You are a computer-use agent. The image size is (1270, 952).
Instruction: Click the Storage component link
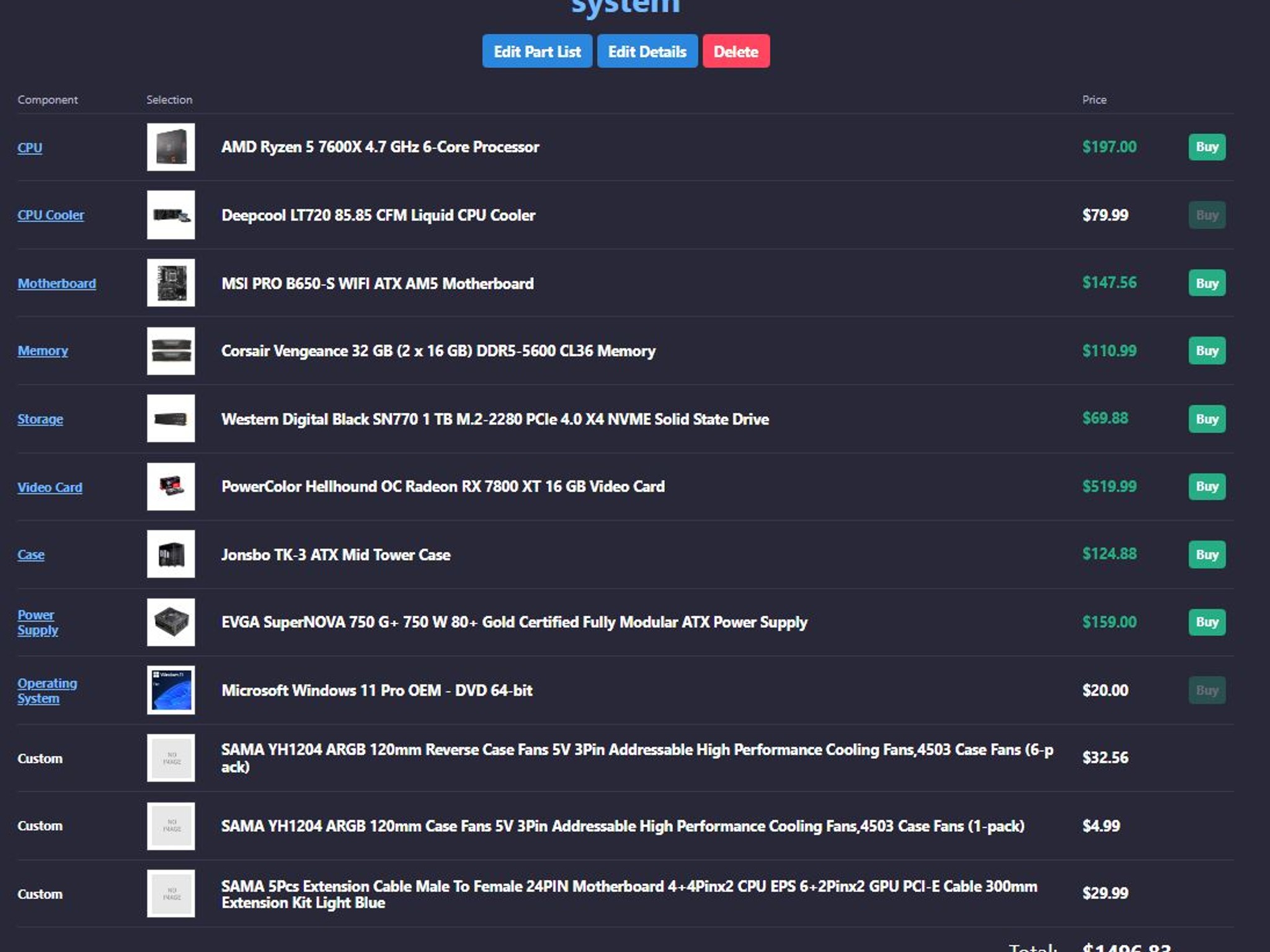click(x=40, y=419)
